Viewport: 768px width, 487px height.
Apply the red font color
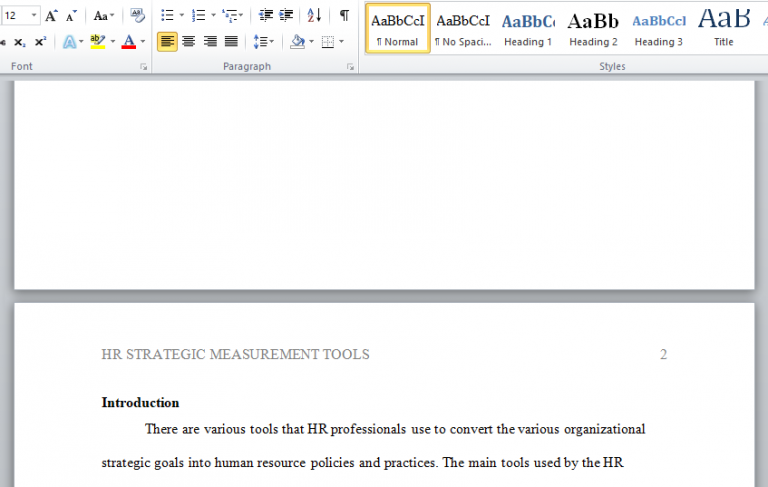(128, 42)
